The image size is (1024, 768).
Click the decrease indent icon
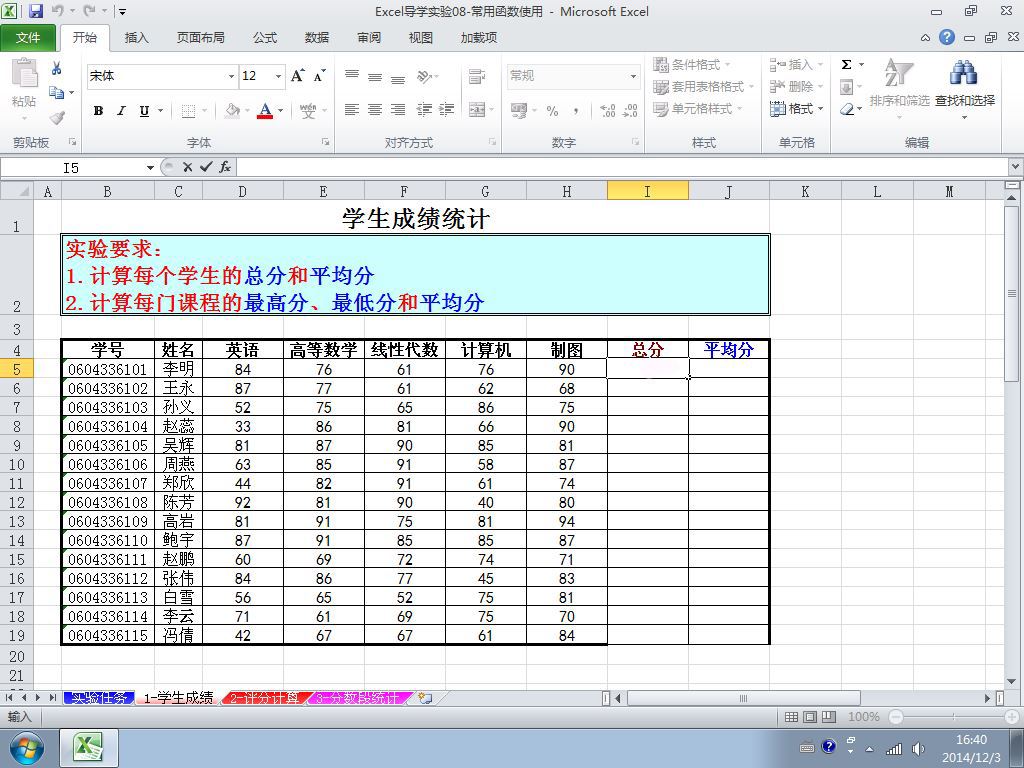(x=424, y=109)
